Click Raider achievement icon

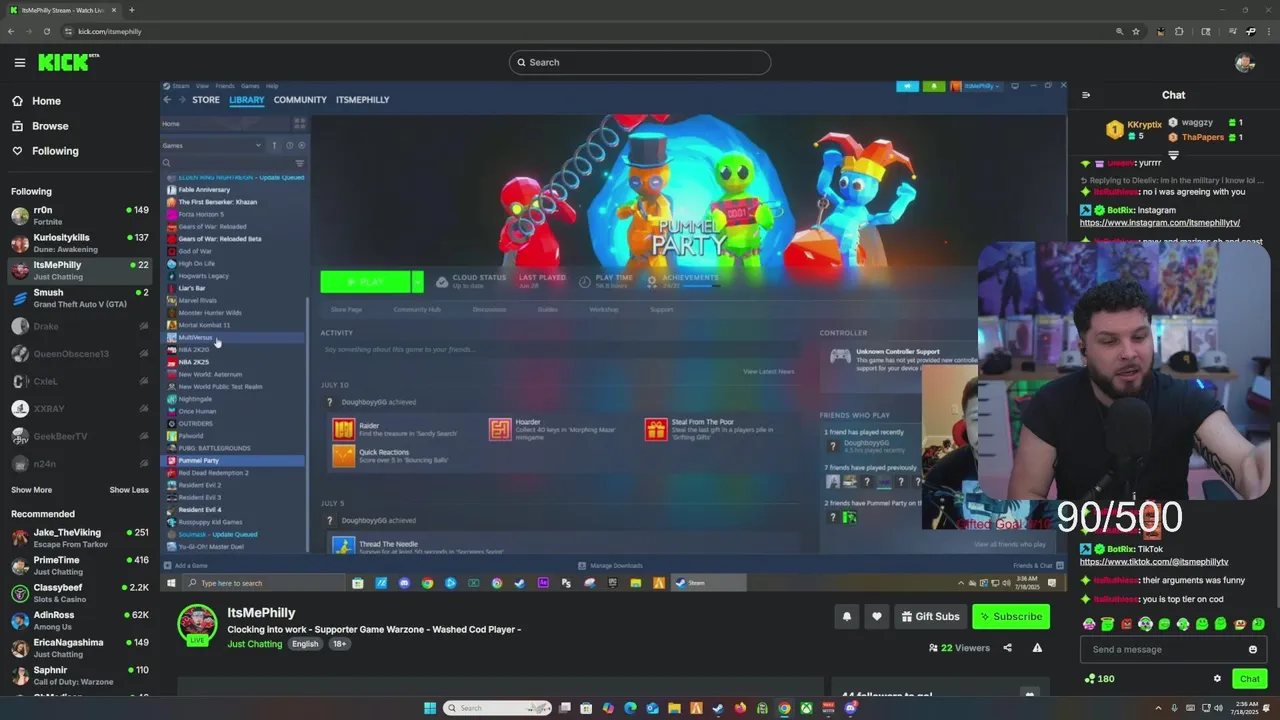tap(343, 429)
